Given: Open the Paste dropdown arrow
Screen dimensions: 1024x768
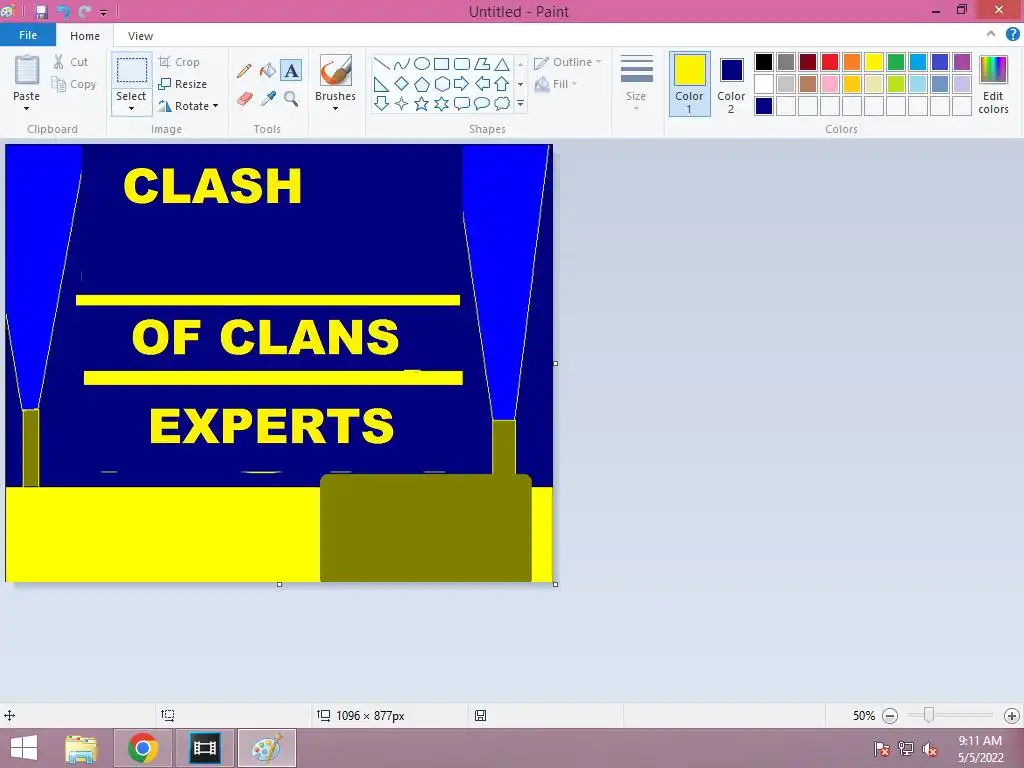Looking at the screenshot, I should [26, 108].
